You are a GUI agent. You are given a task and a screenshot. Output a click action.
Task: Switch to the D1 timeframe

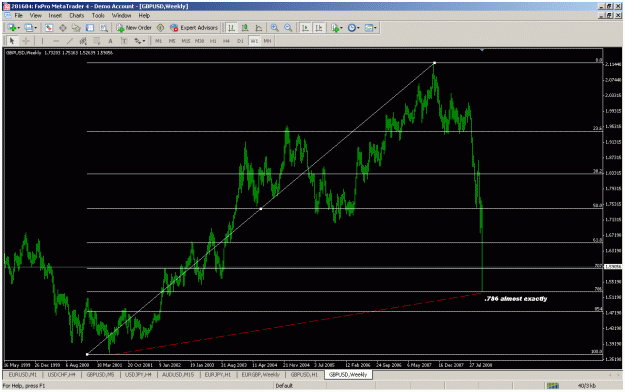point(240,41)
